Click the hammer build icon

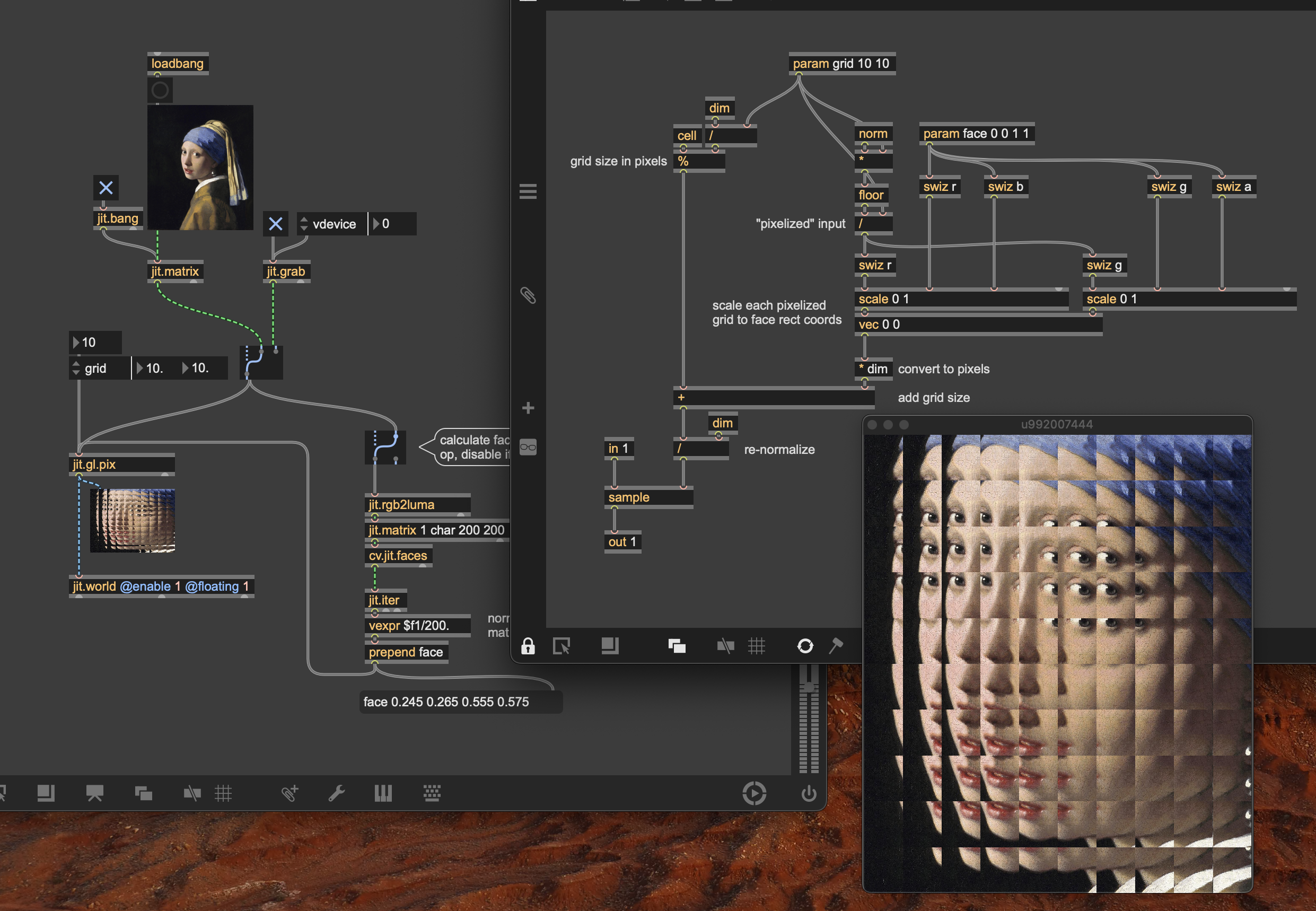click(836, 645)
